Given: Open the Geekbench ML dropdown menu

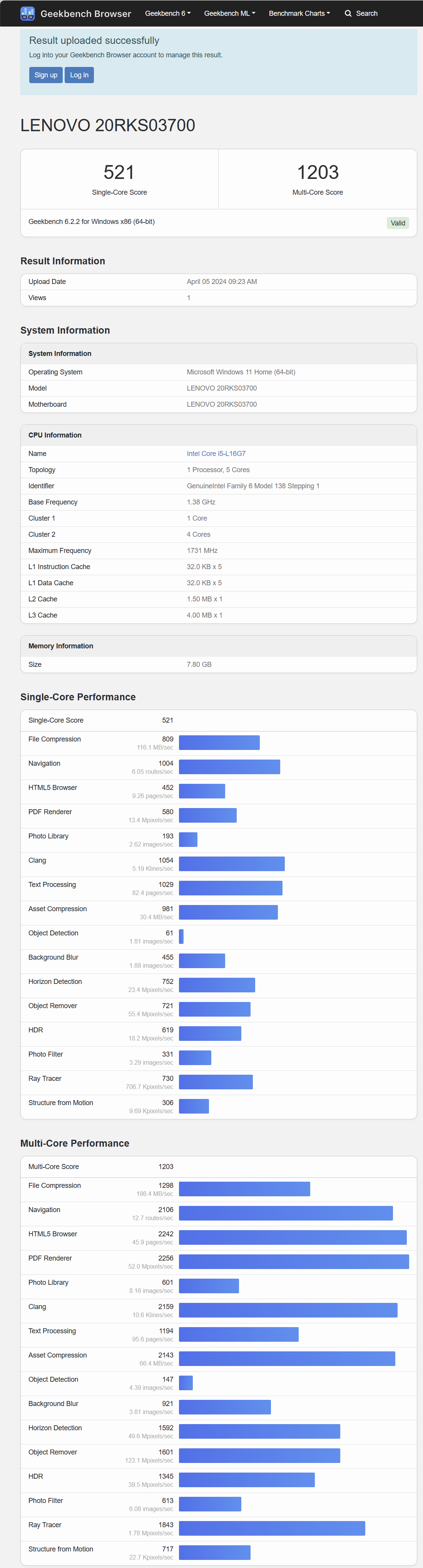Looking at the screenshot, I should [229, 13].
